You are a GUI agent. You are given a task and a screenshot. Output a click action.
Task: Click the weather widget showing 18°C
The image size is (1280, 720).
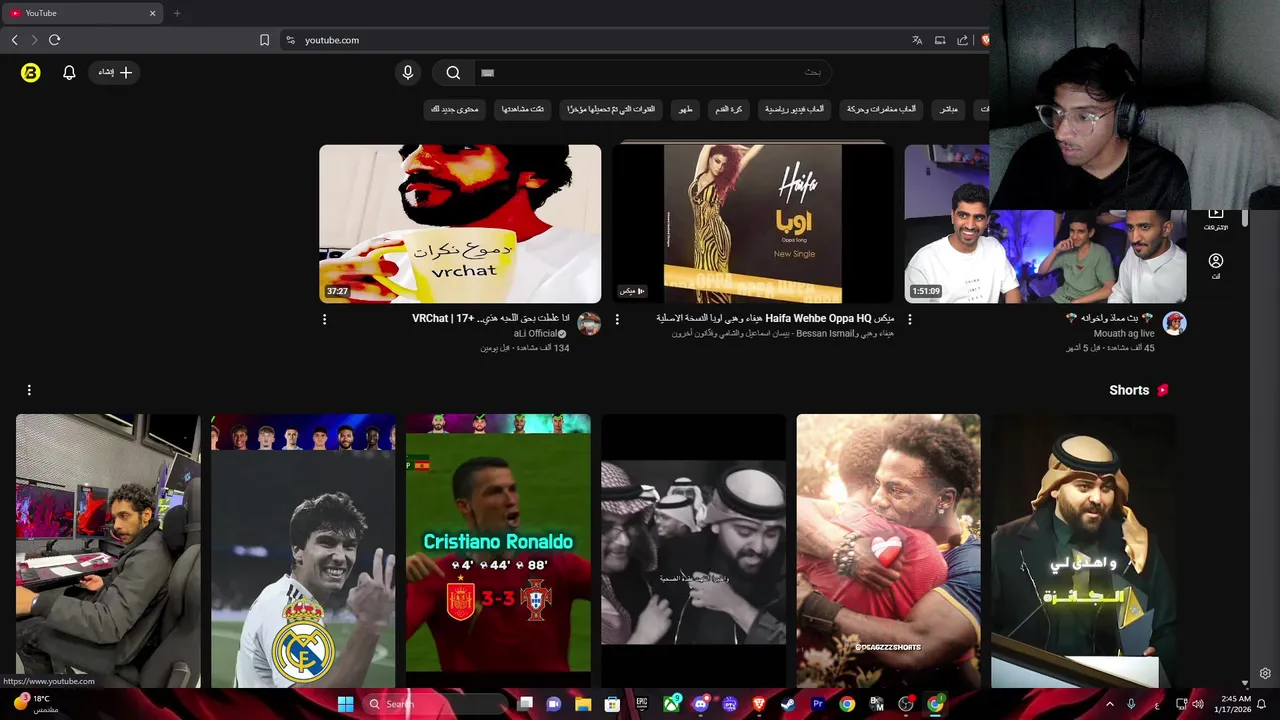[34, 704]
